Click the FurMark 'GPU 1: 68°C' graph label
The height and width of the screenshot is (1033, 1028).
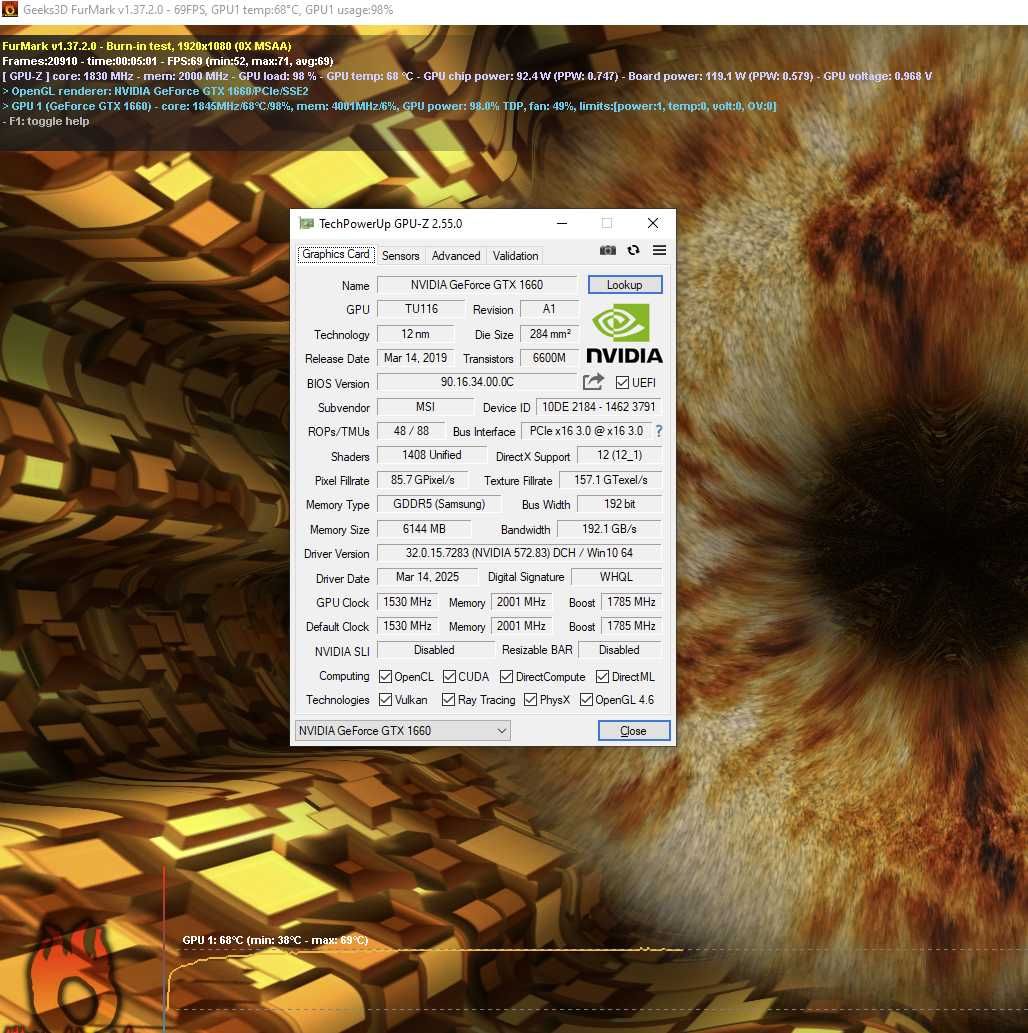coord(275,940)
